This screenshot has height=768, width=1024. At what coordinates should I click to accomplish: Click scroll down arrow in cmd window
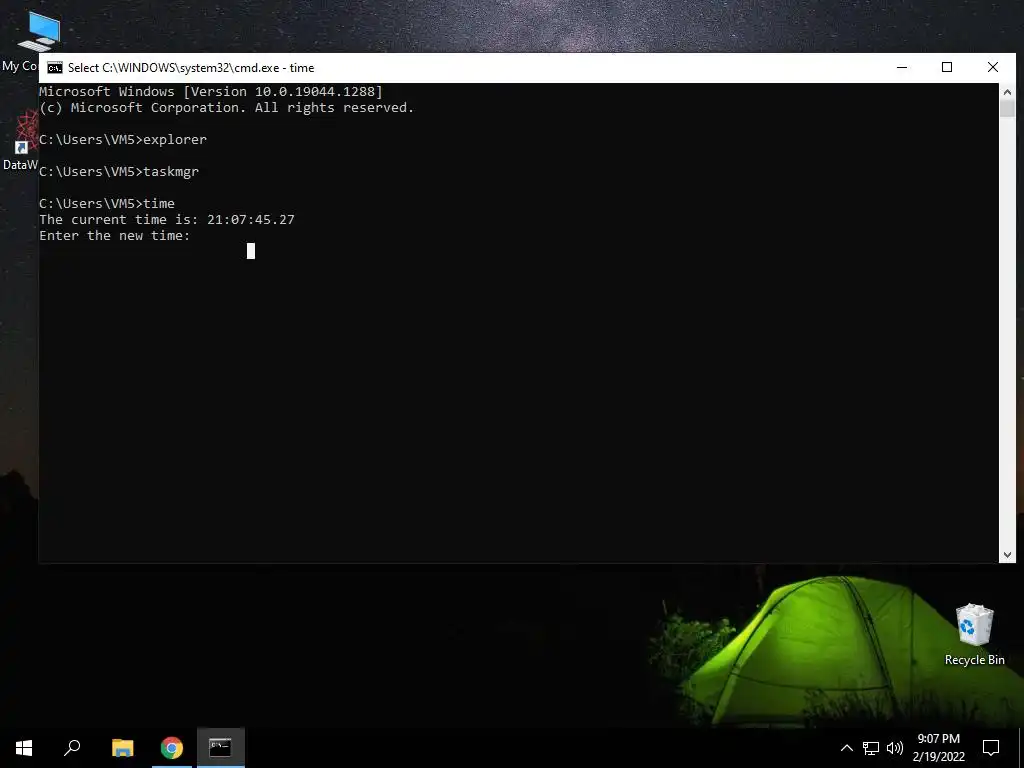coord(1007,554)
